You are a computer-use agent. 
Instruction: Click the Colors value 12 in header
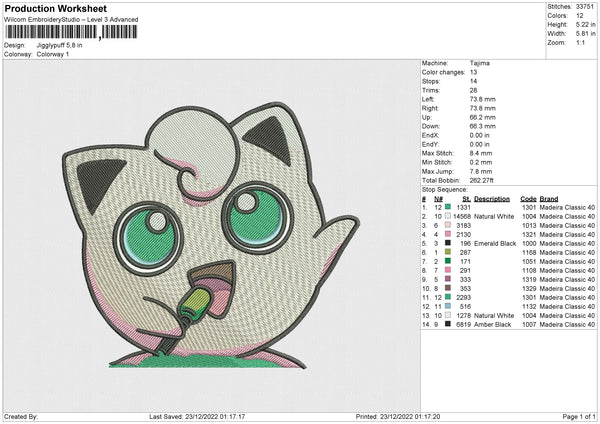[x=579, y=16]
